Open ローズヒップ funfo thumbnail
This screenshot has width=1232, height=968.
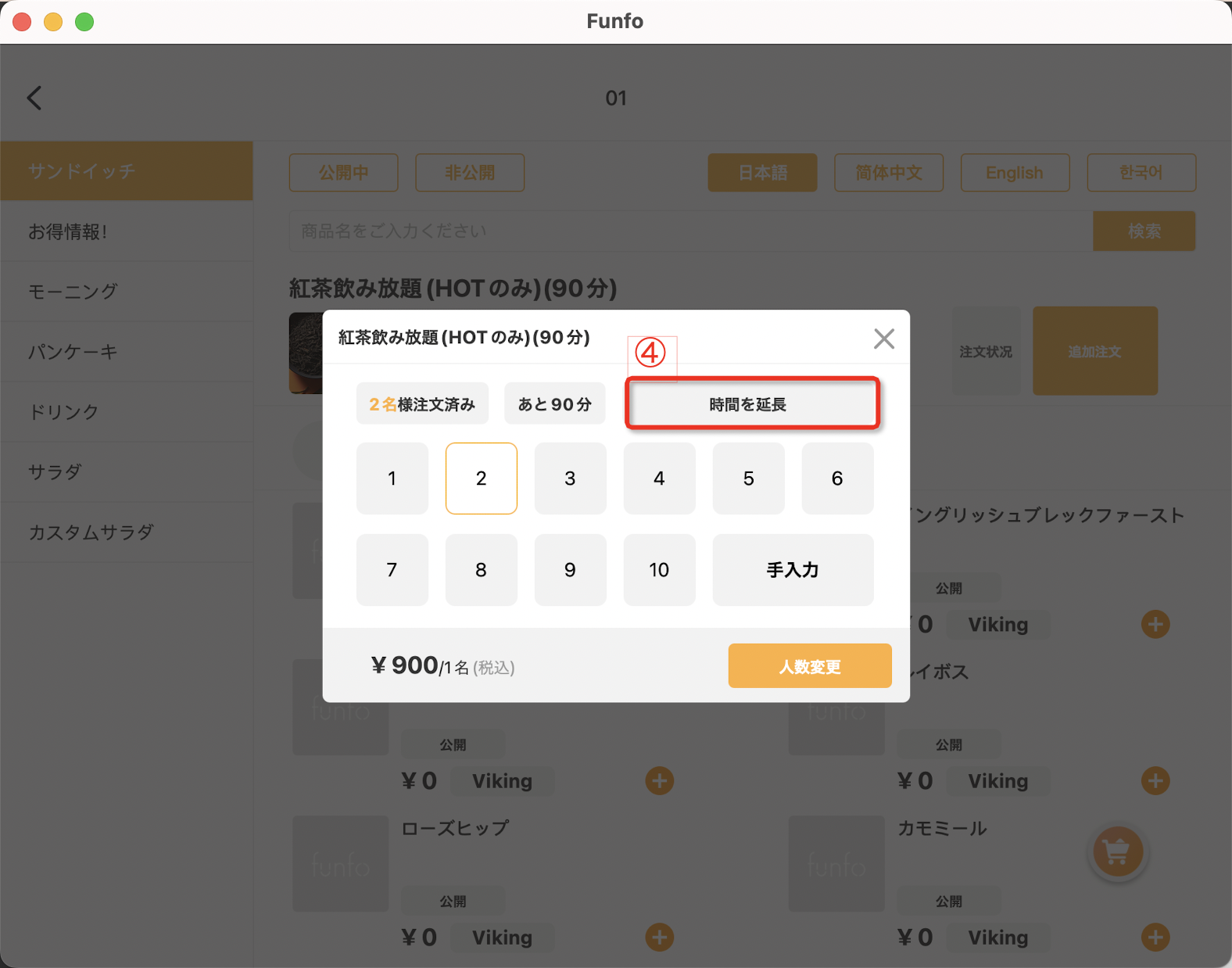click(x=341, y=864)
